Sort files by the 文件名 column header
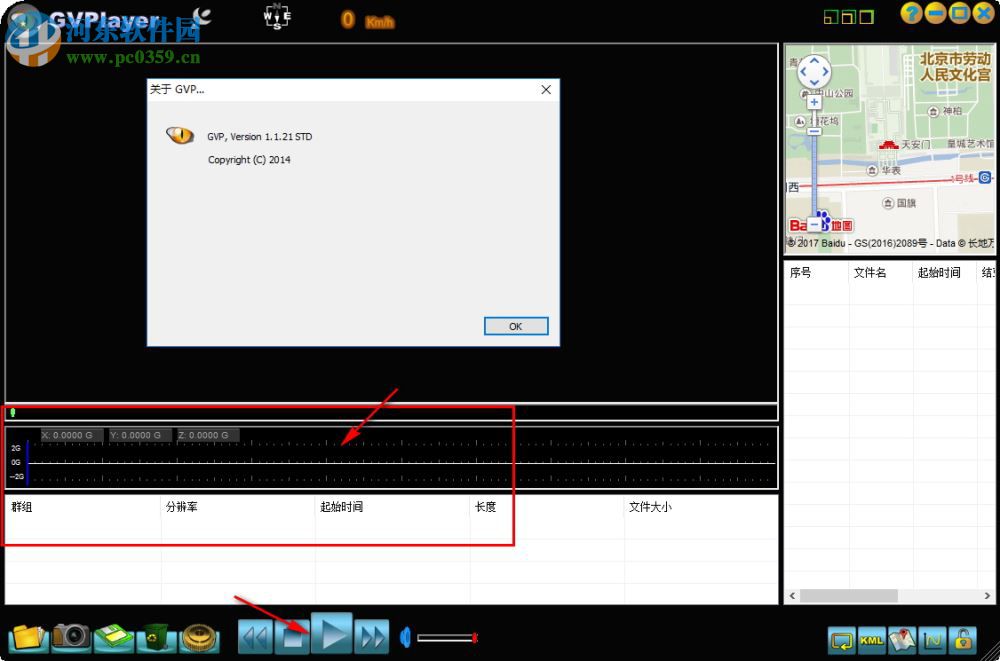 [871, 272]
